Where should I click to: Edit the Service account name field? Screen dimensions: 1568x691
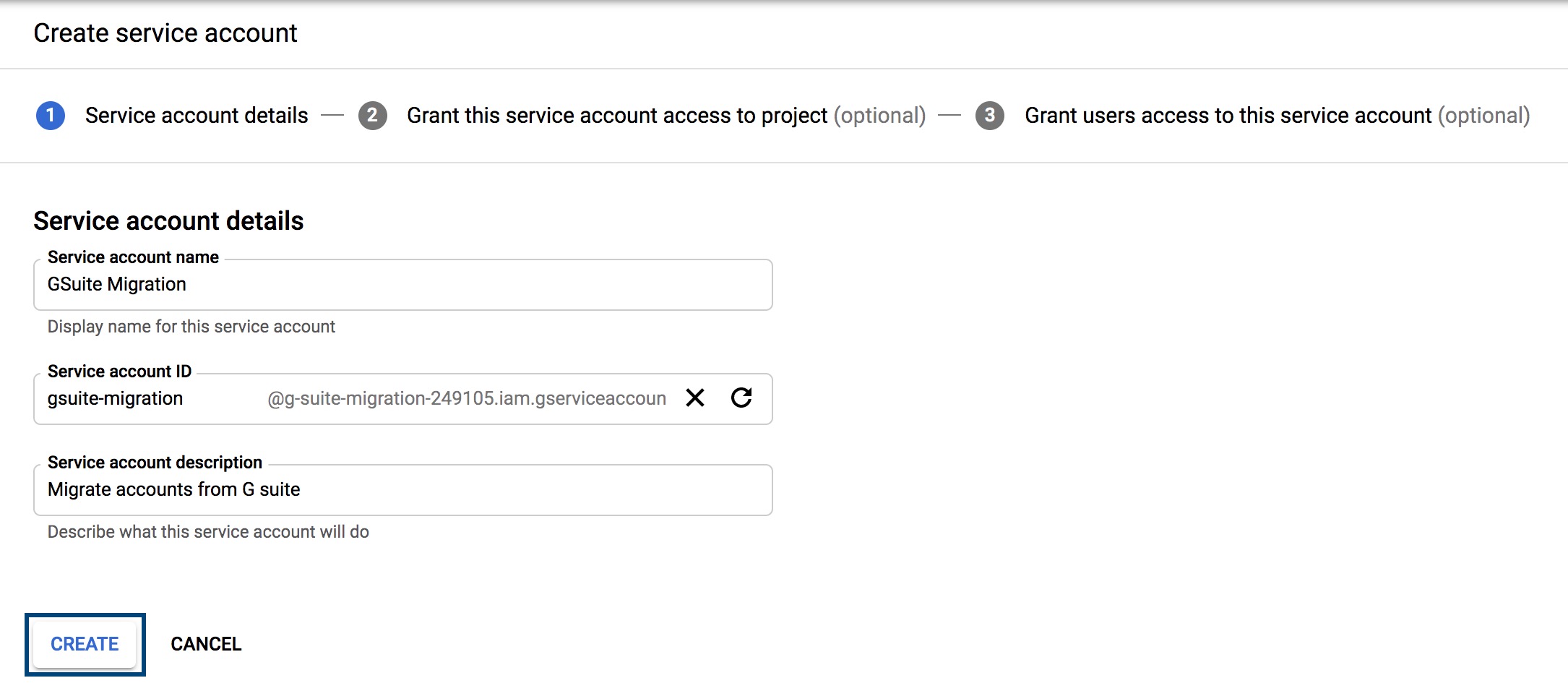(403, 285)
